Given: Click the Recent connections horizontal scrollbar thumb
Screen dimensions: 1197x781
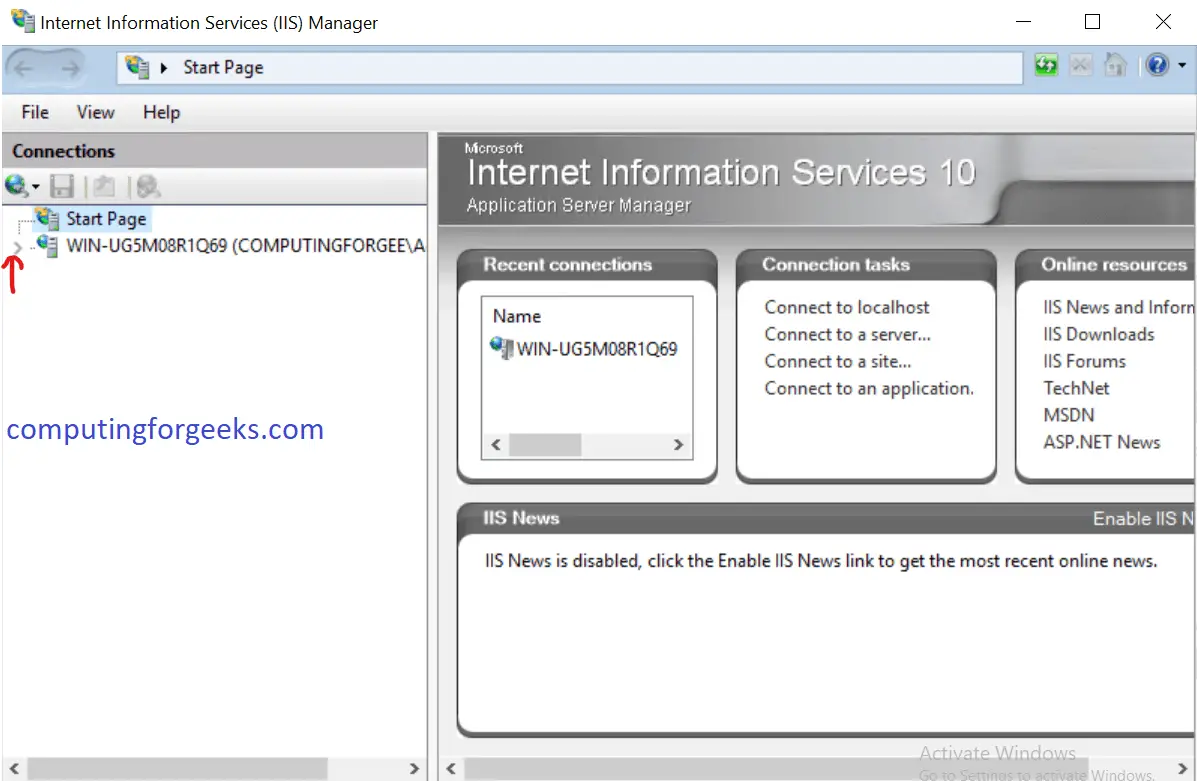Looking at the screenshot, I should pos(545,444).
